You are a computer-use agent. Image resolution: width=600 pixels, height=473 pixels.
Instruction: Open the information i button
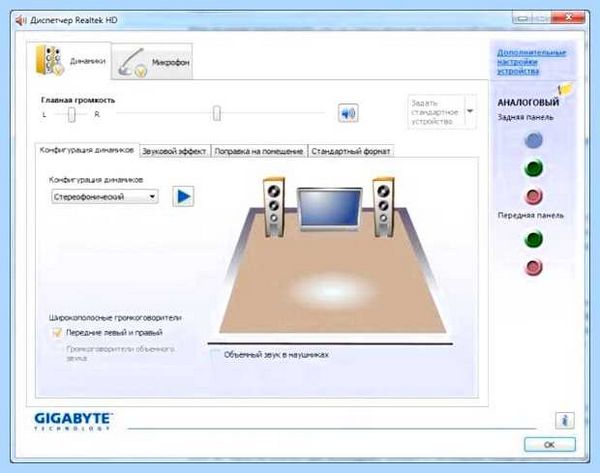(x=565, y=421)
